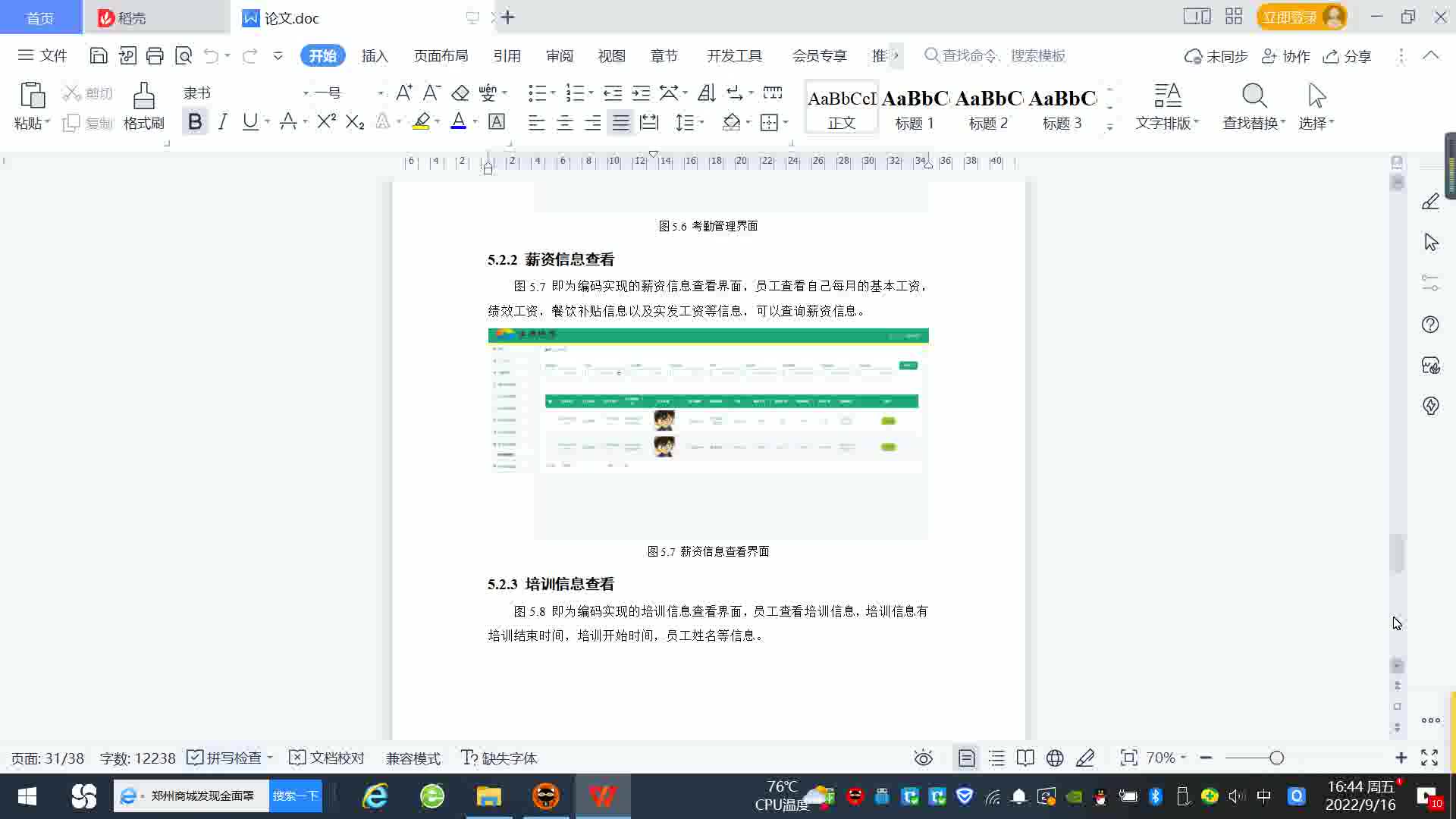Image resolution: width=1456 pixels, height=819 pixels.
Task: Toggle Italic formatting
Action: tap(222, 121)
